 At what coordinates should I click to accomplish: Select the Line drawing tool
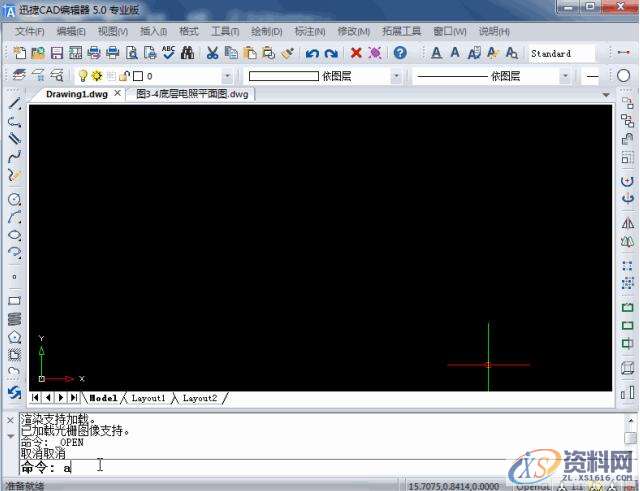(x=14, y=104)
